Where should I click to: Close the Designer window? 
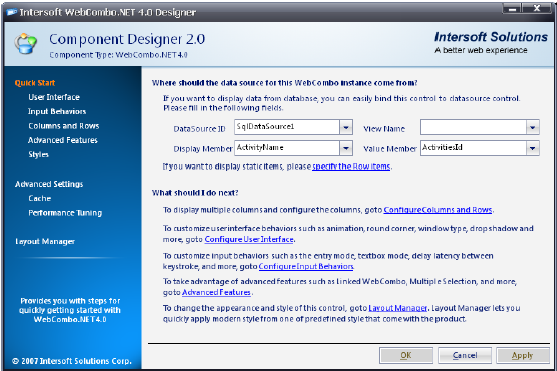(537, 9)
